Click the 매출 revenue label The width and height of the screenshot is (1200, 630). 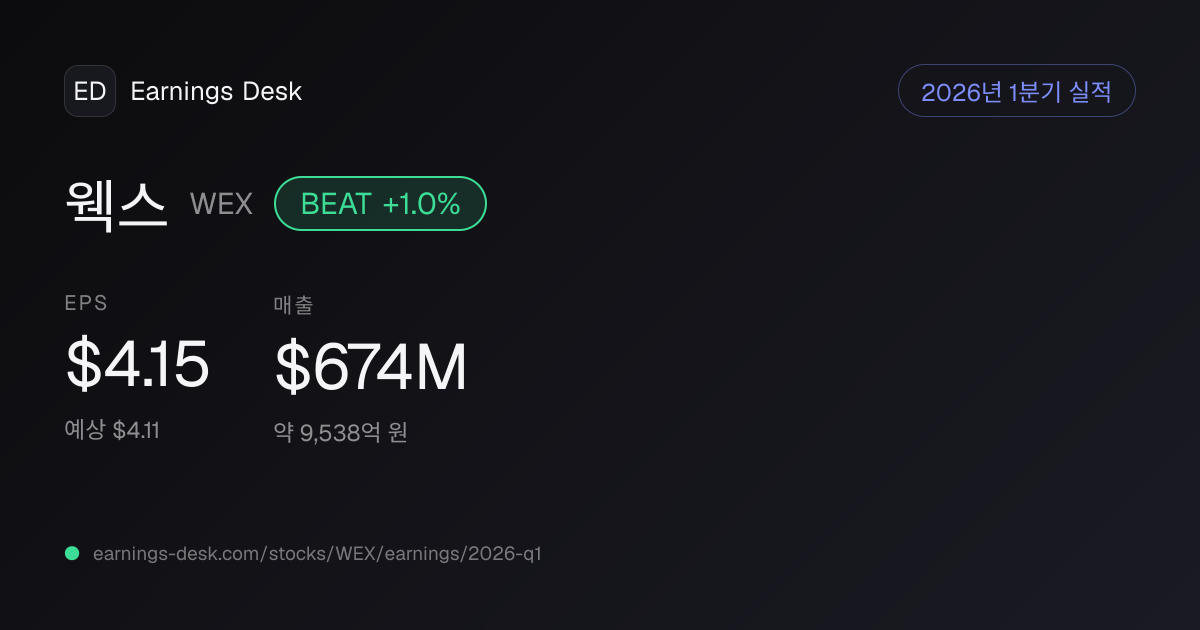tap(293, 305)
